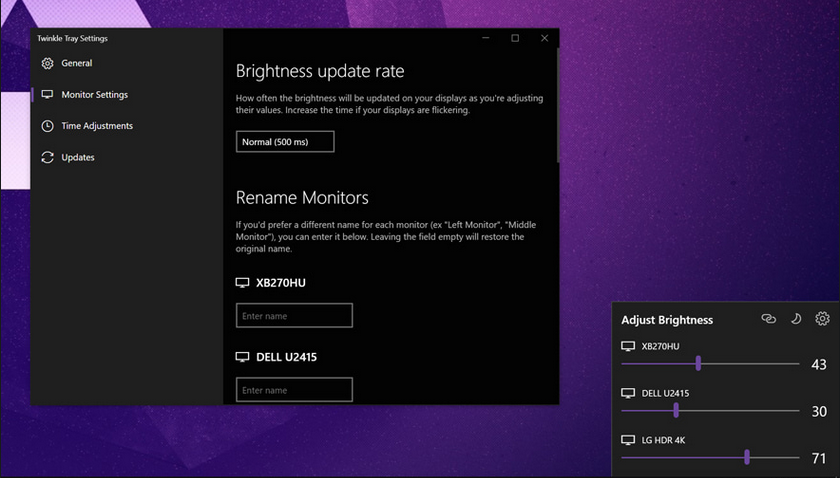Click the XB270HU brightness slider

[710, 364]
